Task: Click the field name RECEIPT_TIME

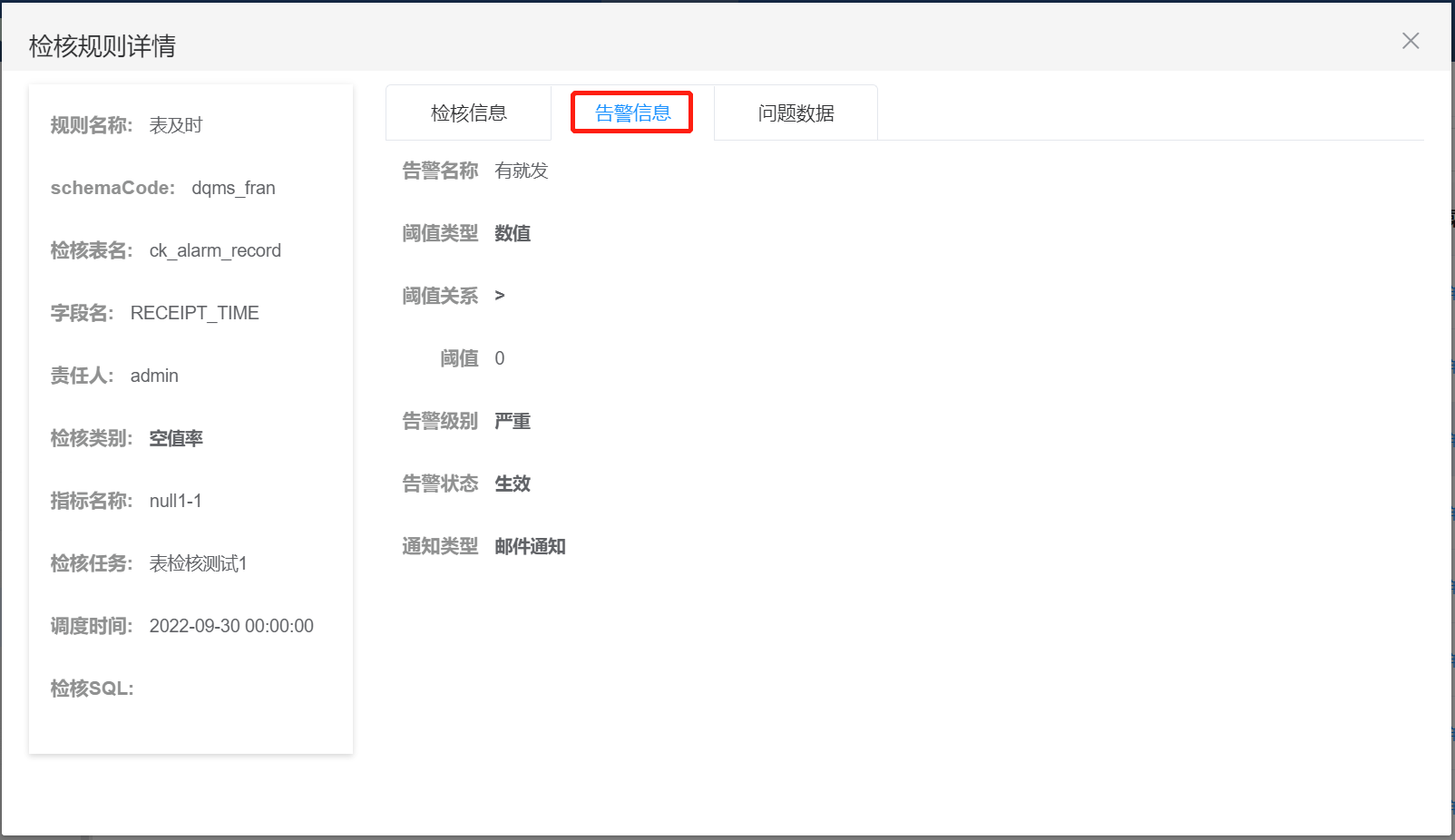Action: point(194,313)
